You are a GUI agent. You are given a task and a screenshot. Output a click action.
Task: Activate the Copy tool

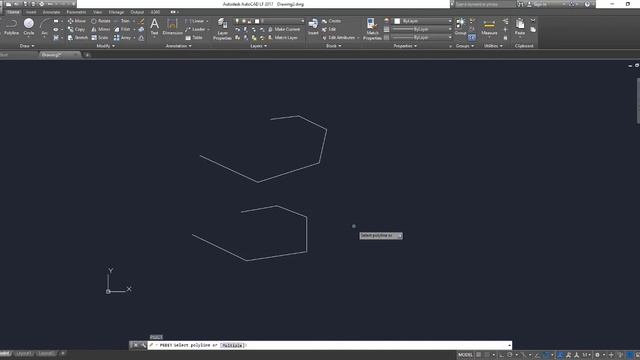click(76, 29)
